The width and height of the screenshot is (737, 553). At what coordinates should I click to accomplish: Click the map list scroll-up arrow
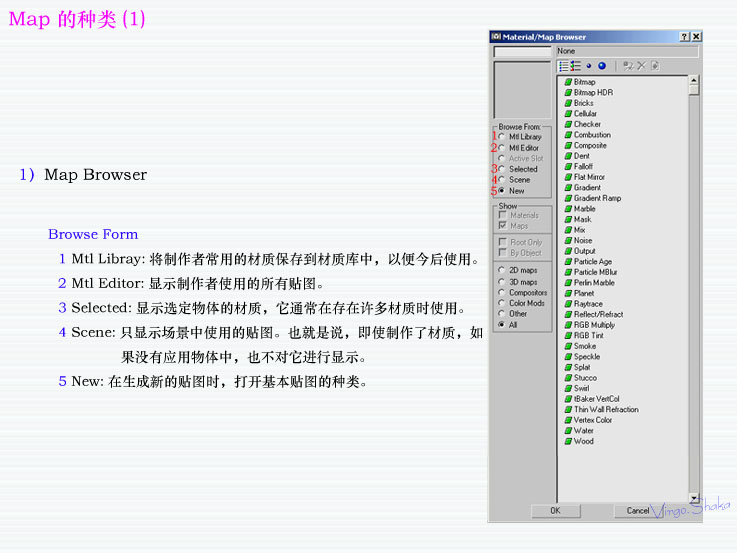click(694, 80)
